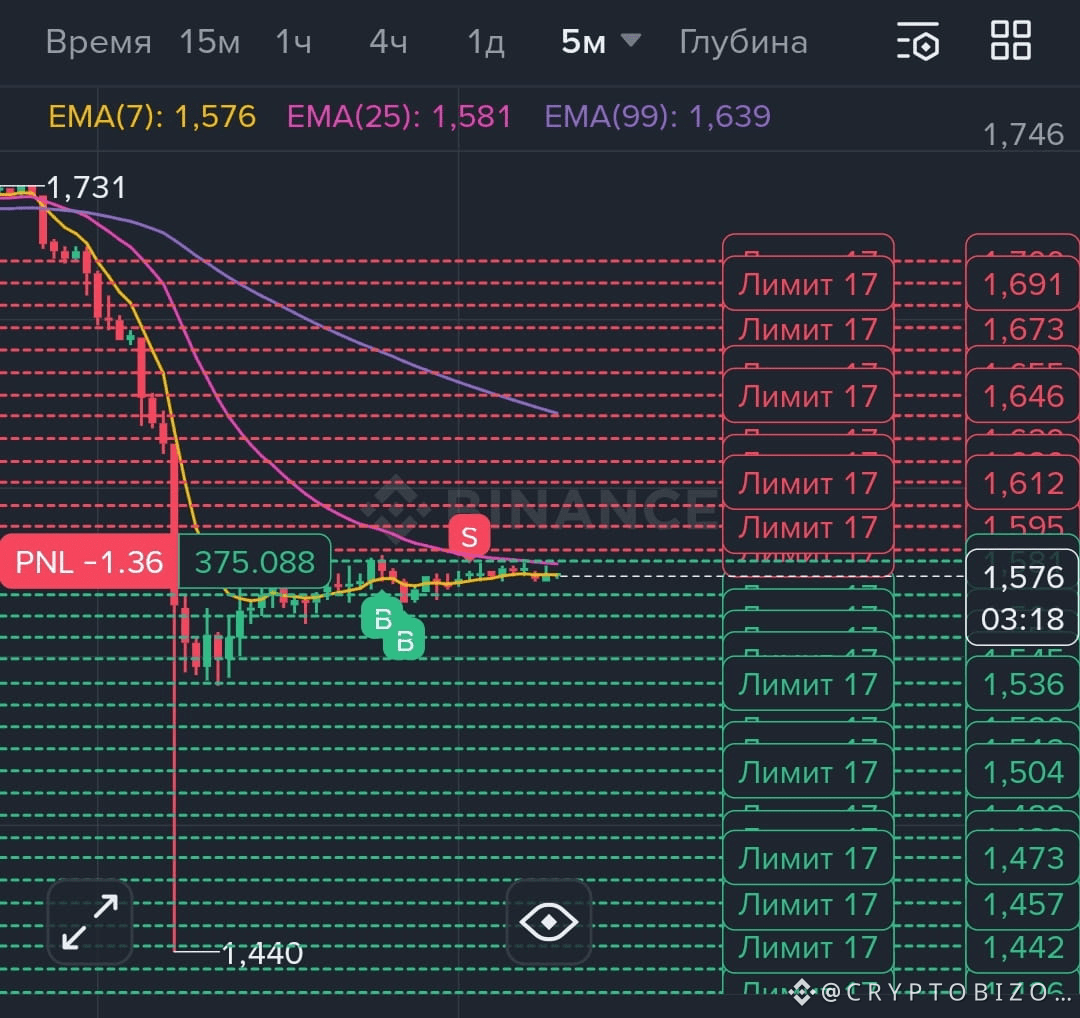Click price tag 1,691 on axis
1080x1018 pixels.
coord(1023,284)
